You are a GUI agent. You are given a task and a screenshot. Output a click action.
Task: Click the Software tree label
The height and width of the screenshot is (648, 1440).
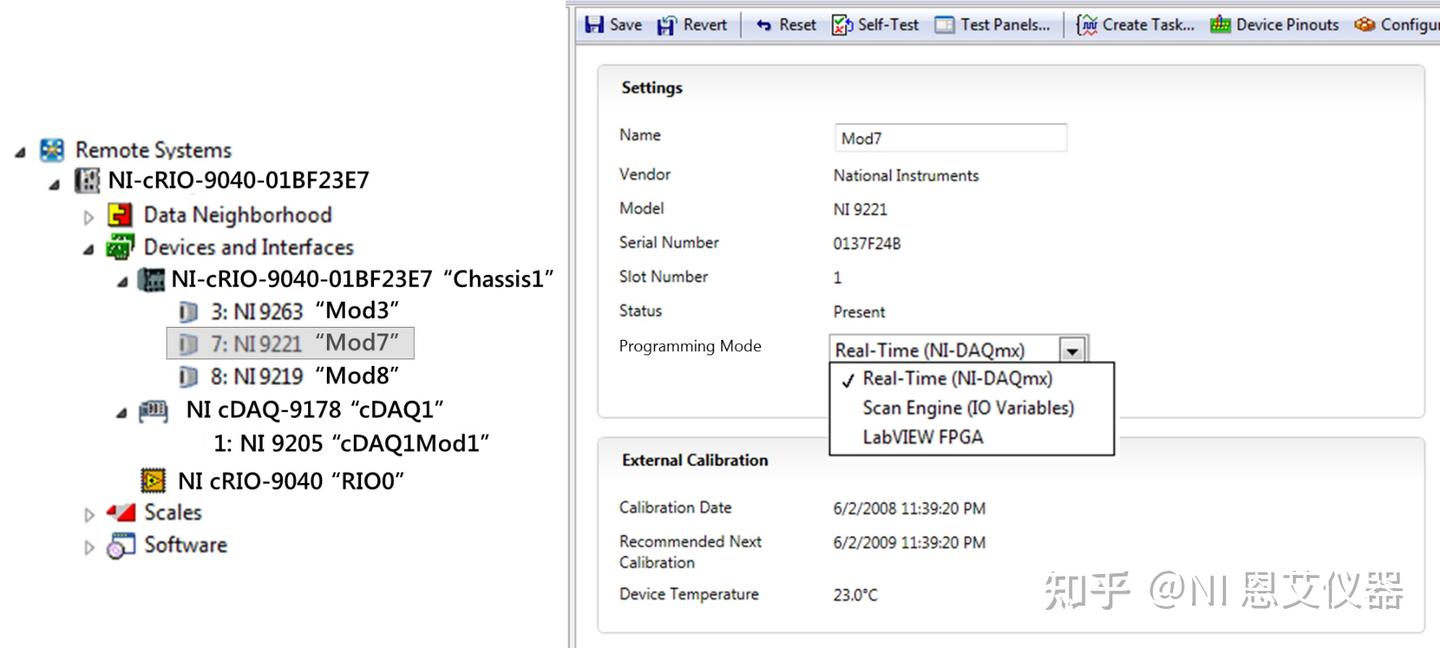[185, 545]
